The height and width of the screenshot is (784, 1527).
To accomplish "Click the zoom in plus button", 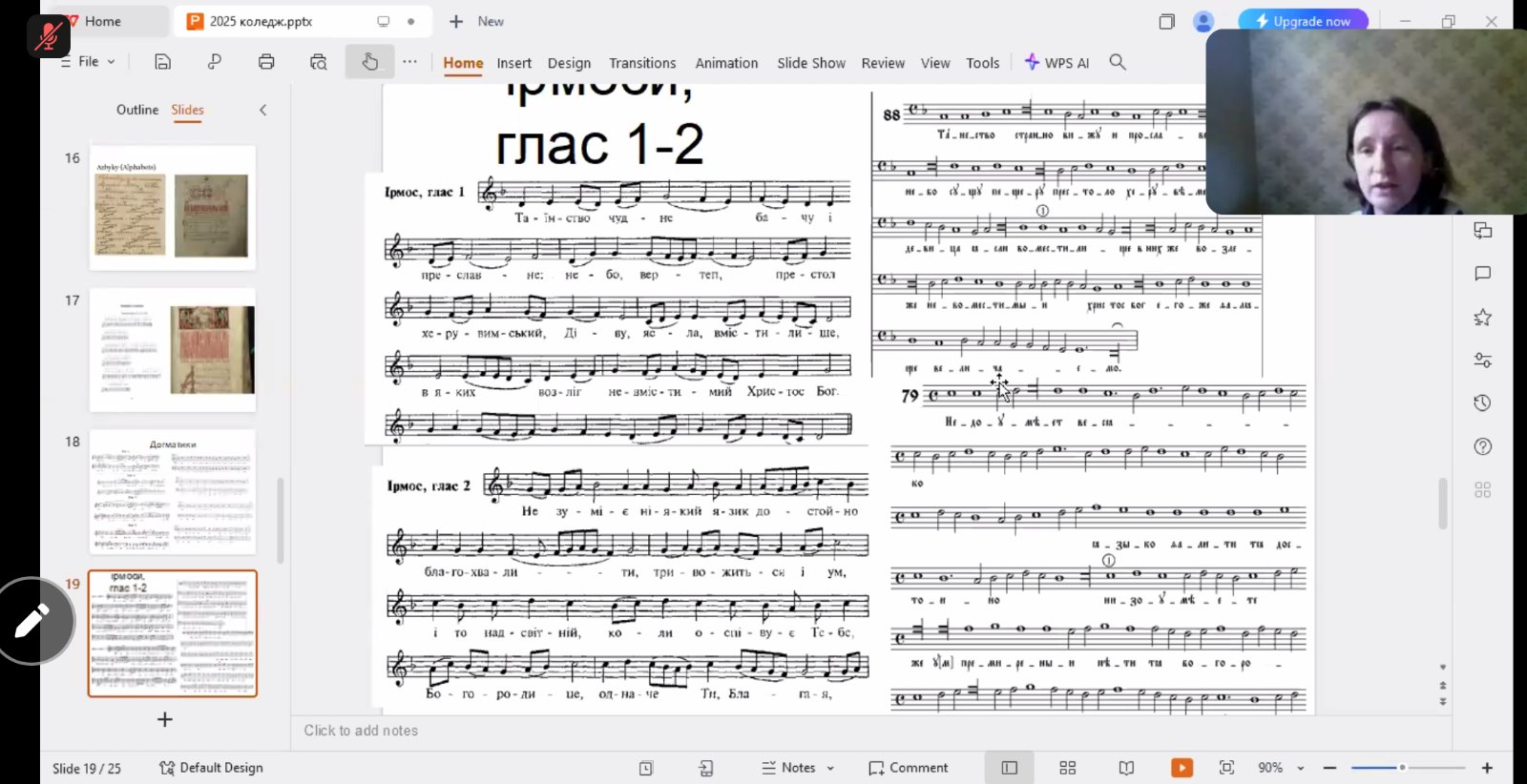I will point(1487,768).
